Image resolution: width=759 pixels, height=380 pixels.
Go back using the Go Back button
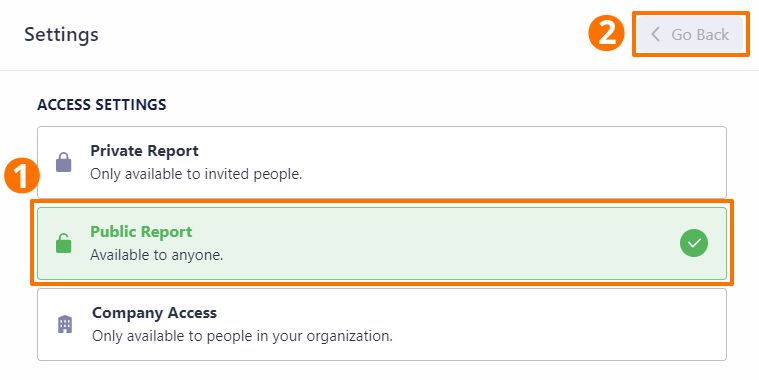point(690,34)
